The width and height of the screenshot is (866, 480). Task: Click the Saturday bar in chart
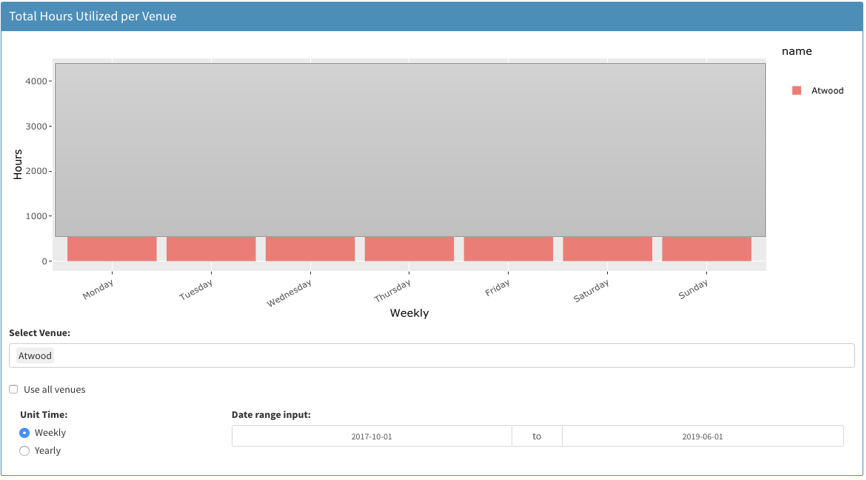607,249
